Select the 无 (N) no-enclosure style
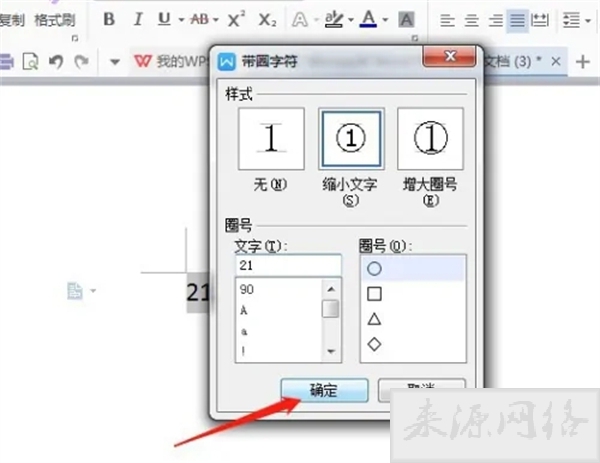600x463 pixels. tap(271, 139)
